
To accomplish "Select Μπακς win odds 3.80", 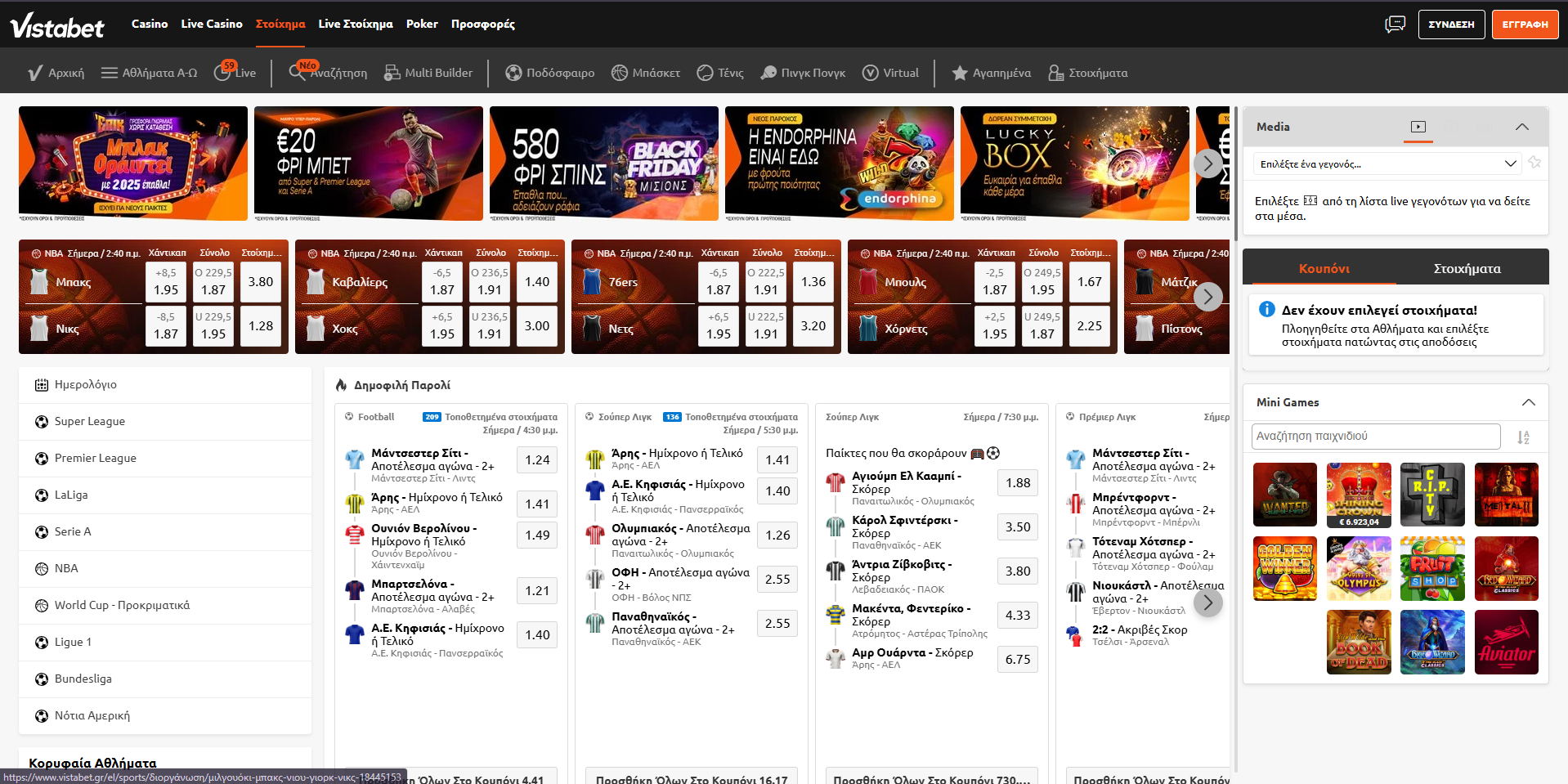I will click(261, 282).
